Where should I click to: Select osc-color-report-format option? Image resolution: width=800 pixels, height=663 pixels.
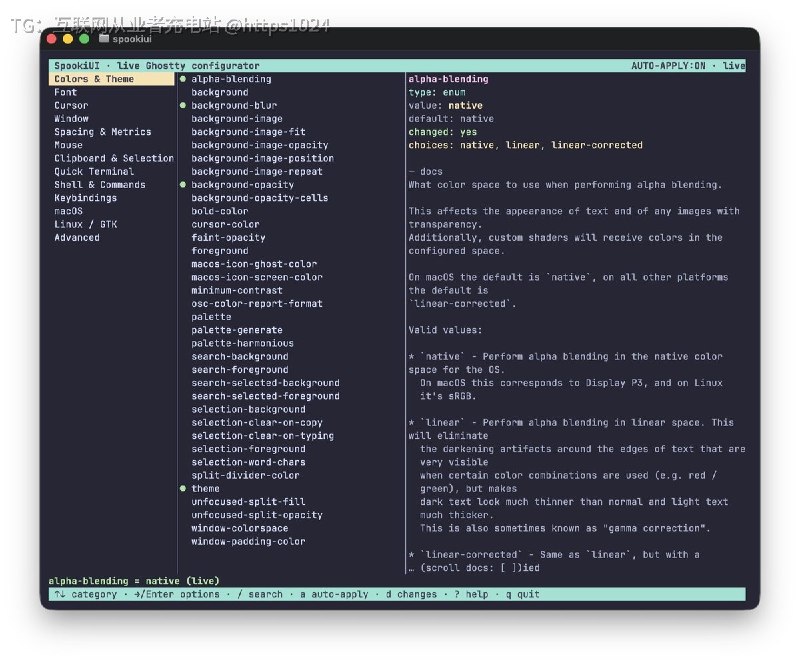point(257,304)
